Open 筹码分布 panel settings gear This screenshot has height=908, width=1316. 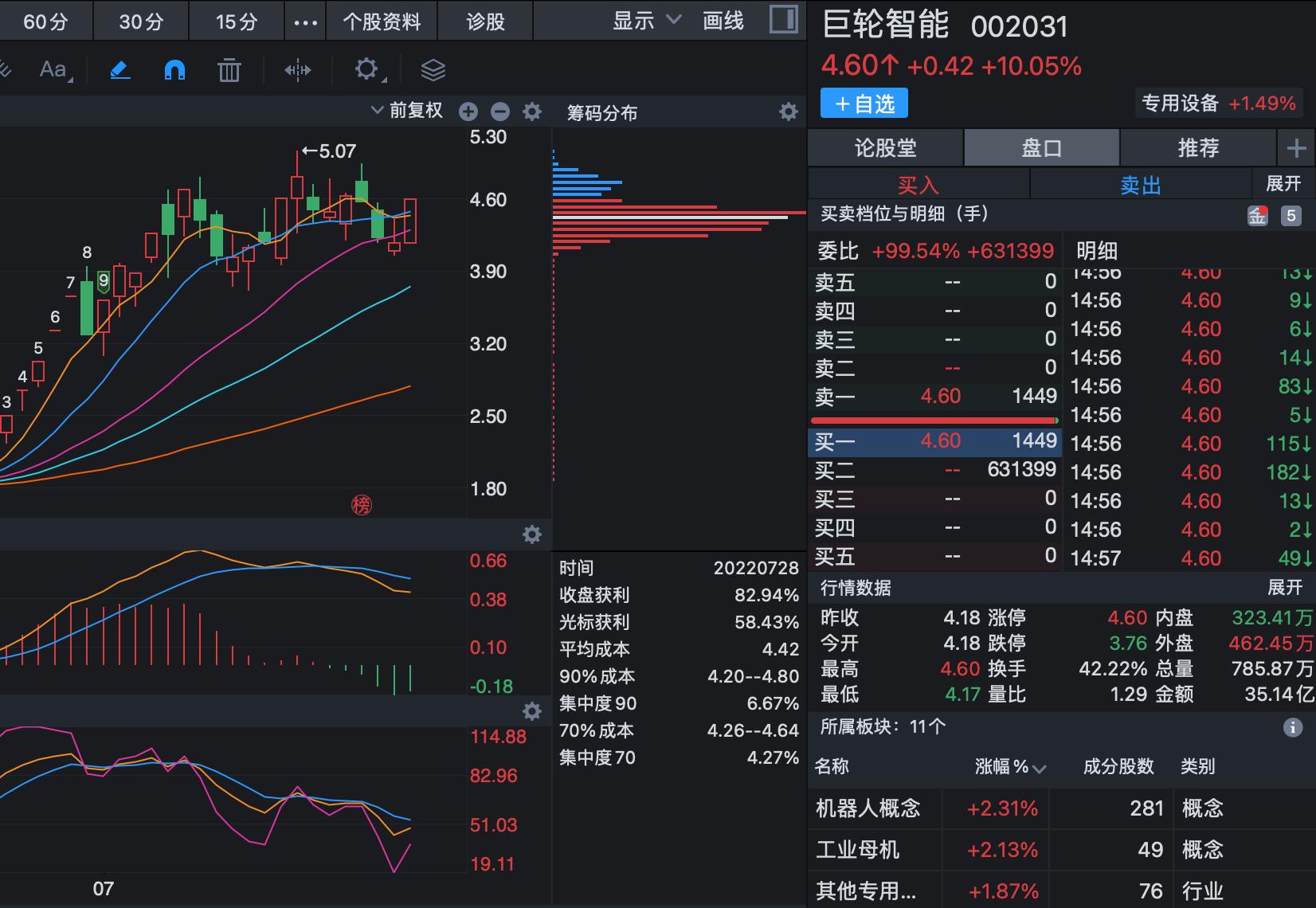[x=788, y=112]
